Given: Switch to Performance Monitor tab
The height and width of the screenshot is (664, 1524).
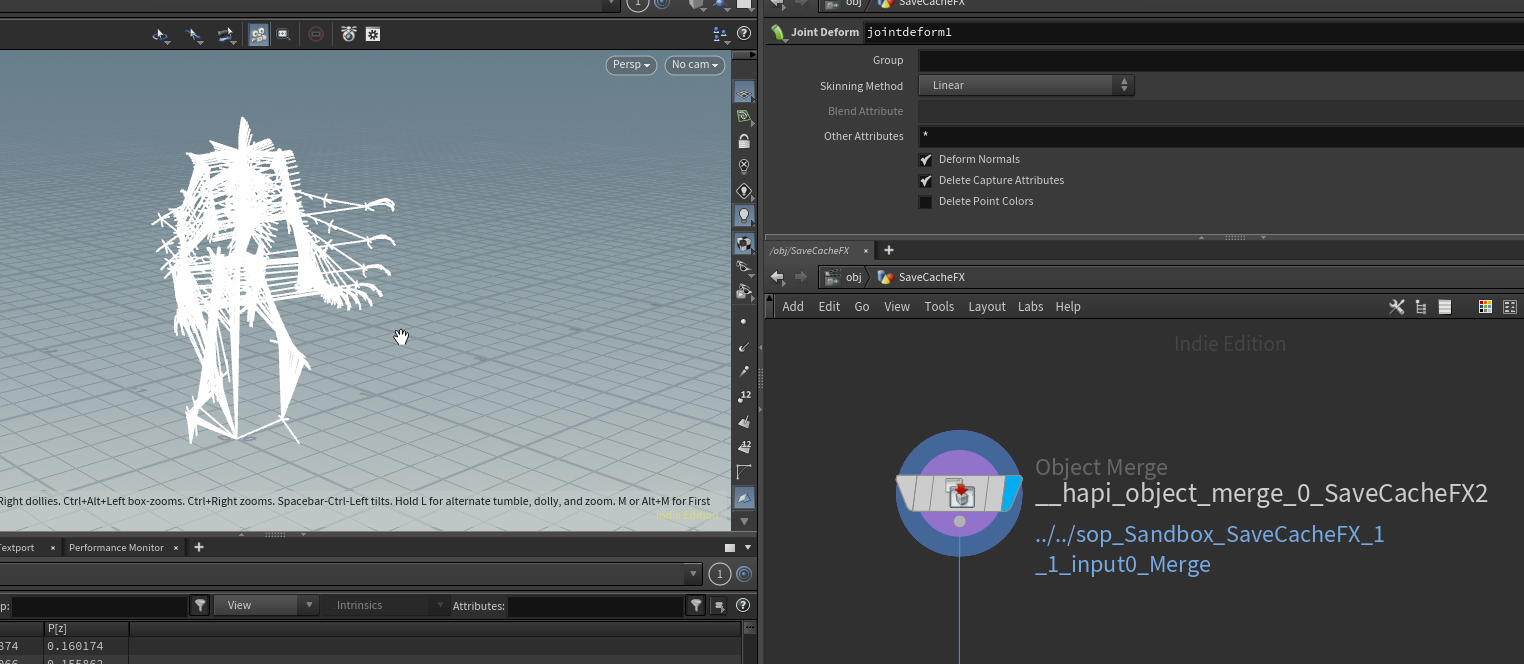Looking at the screenshot, I should click(x=116, y=548).
